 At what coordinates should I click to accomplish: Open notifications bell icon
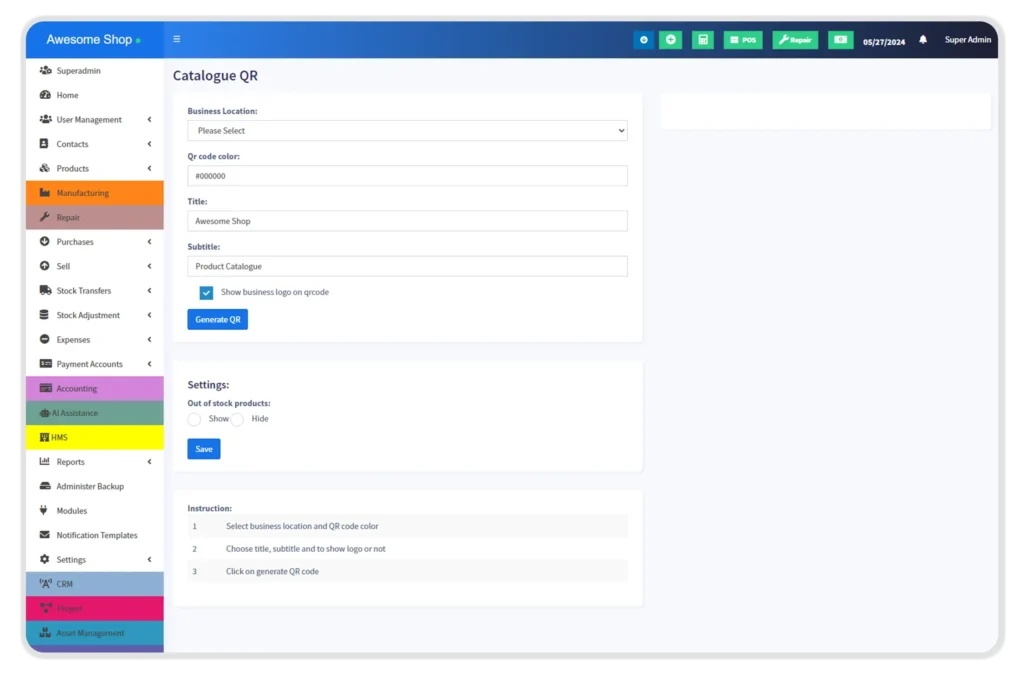point(923,40)
